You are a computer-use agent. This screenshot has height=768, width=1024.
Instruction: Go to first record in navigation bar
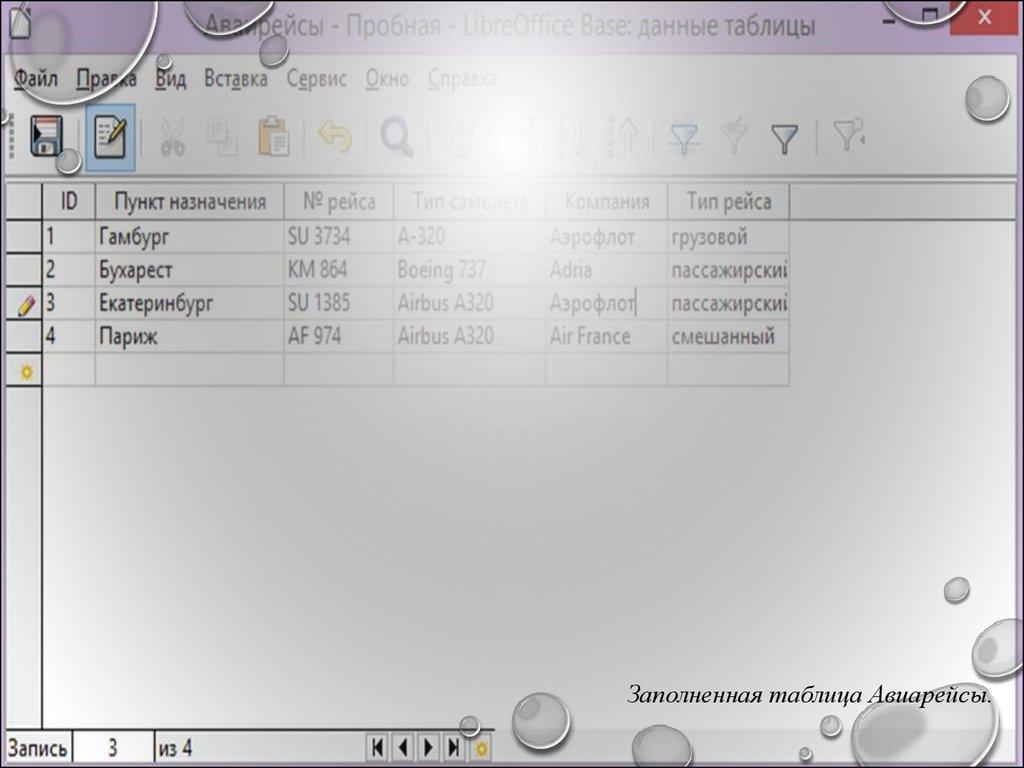(377, 747)
